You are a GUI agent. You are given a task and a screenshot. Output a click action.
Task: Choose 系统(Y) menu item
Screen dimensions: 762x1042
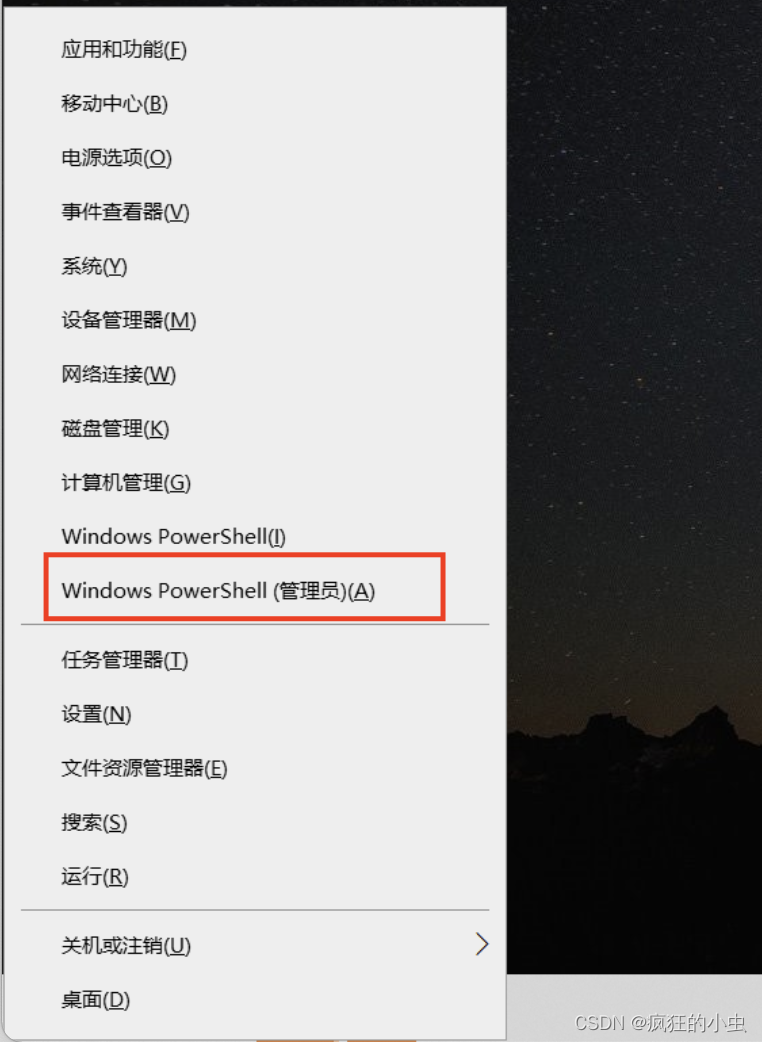(255, 266)
